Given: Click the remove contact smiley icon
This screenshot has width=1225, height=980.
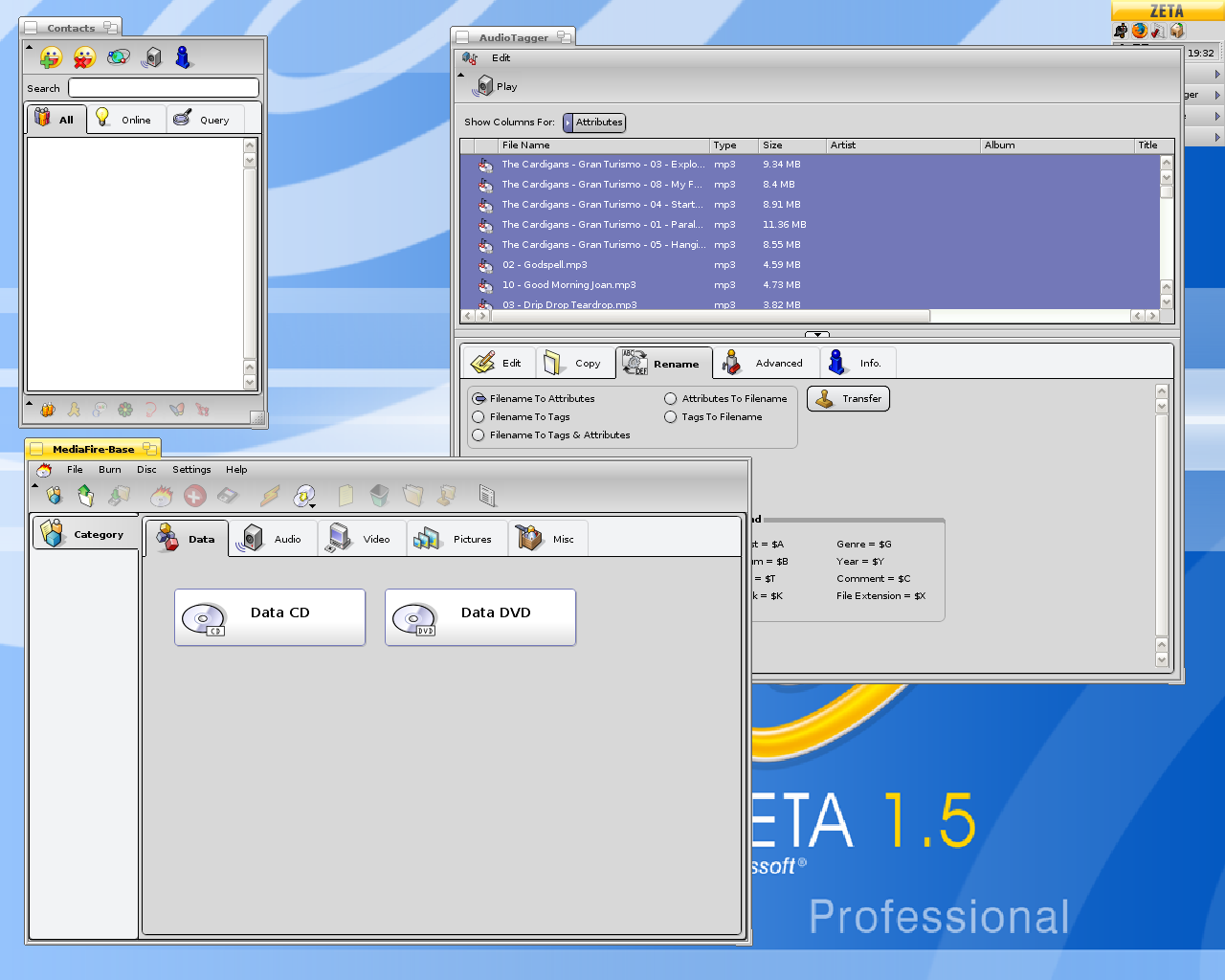Looking at the screenshot, I should 84,57.
